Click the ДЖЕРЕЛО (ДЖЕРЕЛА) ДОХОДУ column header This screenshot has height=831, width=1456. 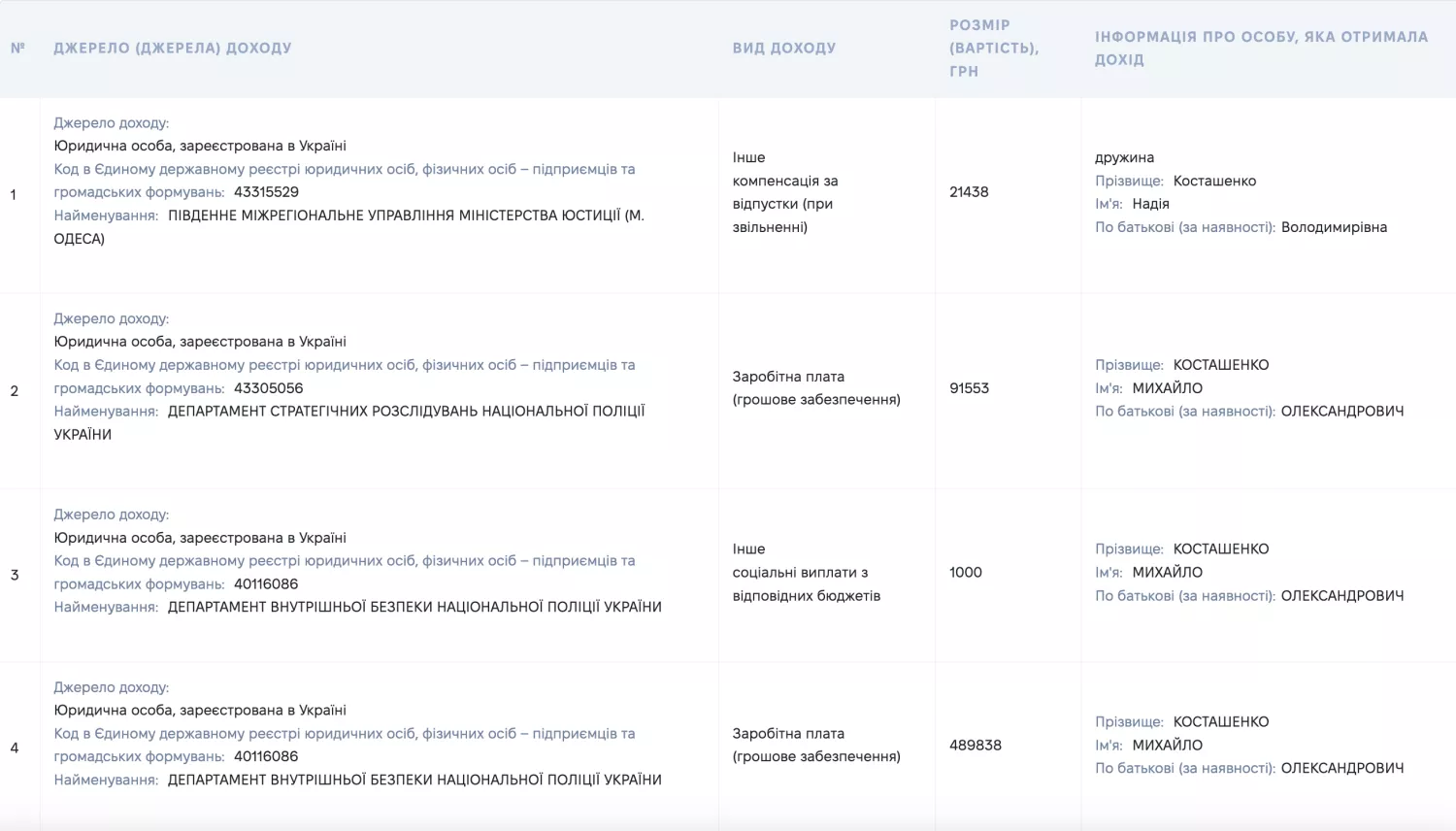[173, 48]
